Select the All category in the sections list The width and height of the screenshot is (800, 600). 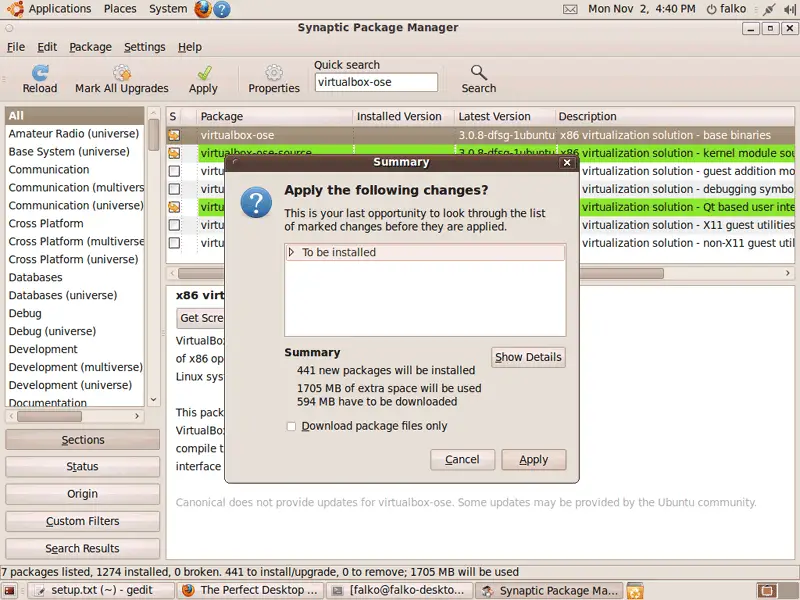point(74,116)
